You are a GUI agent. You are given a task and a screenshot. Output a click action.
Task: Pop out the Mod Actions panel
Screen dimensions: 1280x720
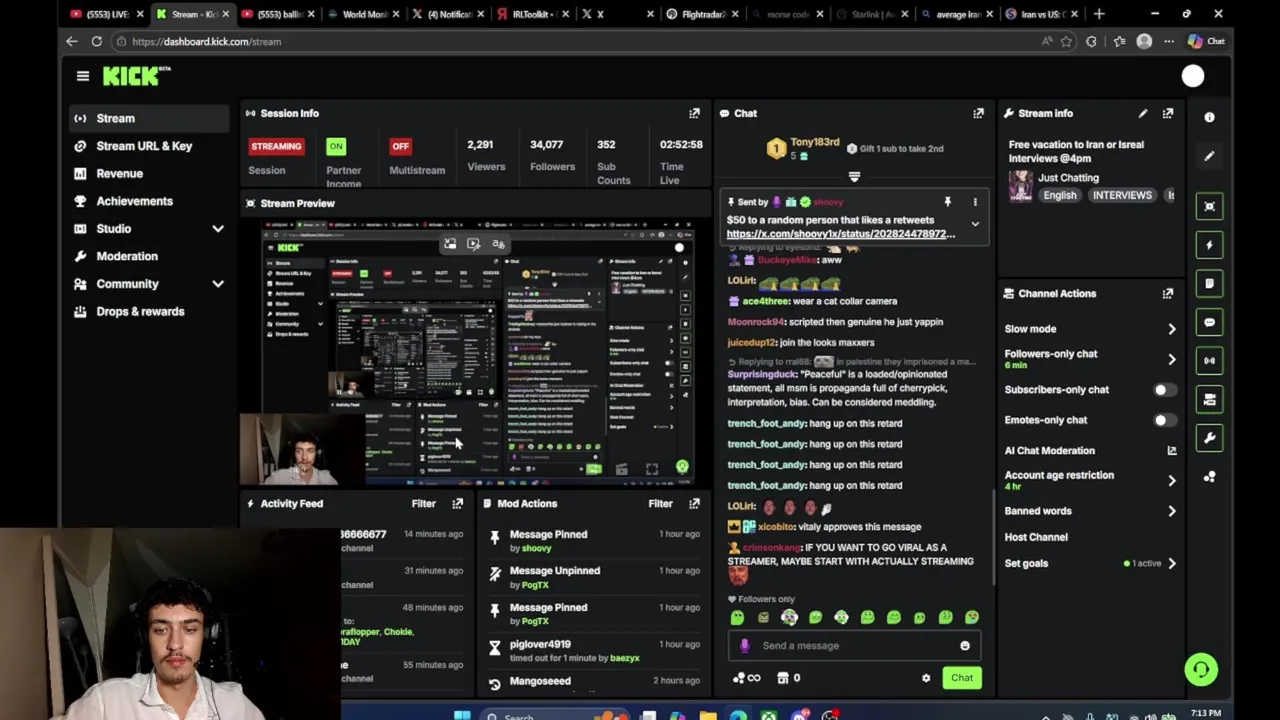click(x=694, y=504)
